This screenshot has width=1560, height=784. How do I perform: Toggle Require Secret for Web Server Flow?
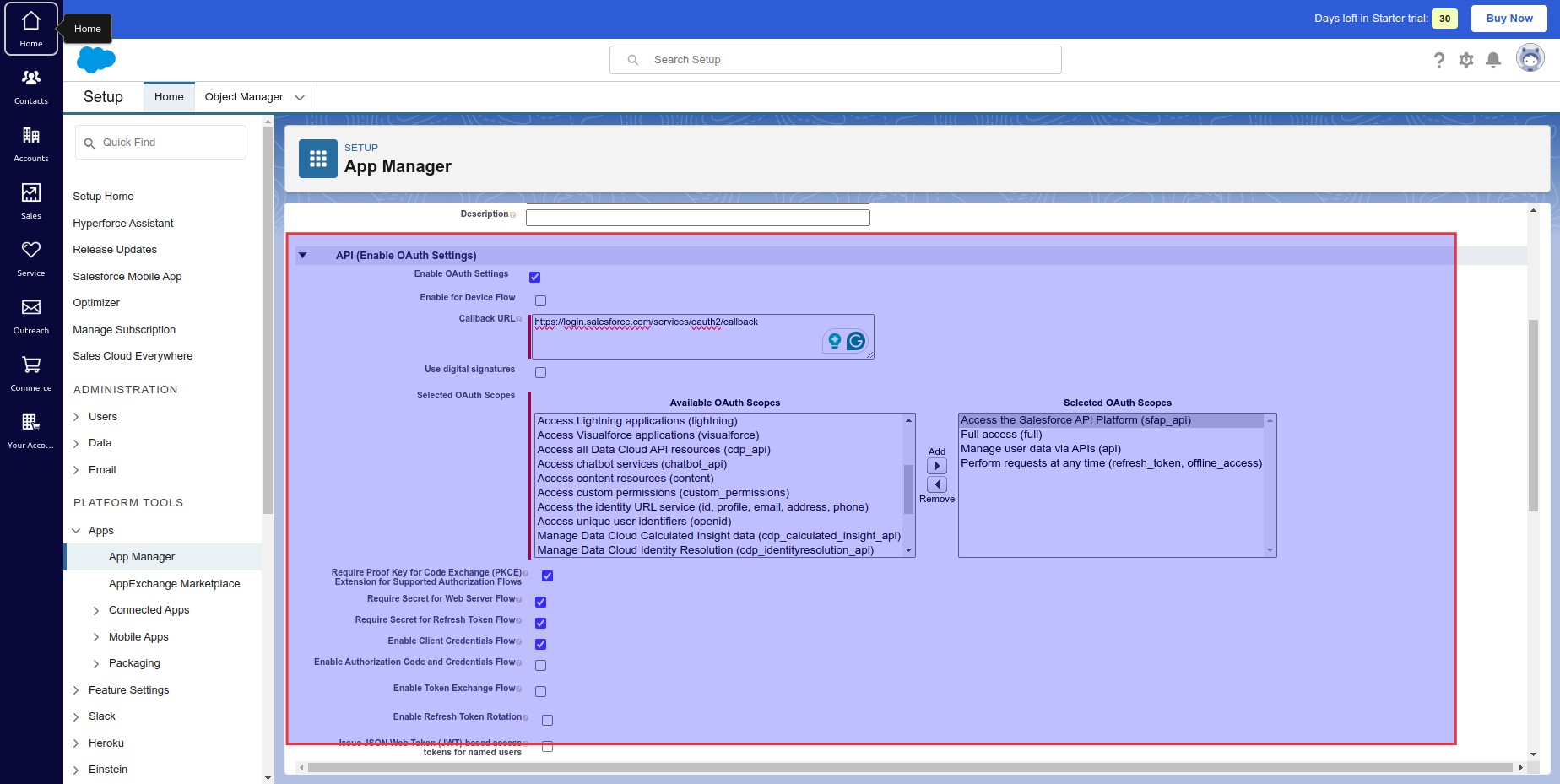tap(540, 602)
